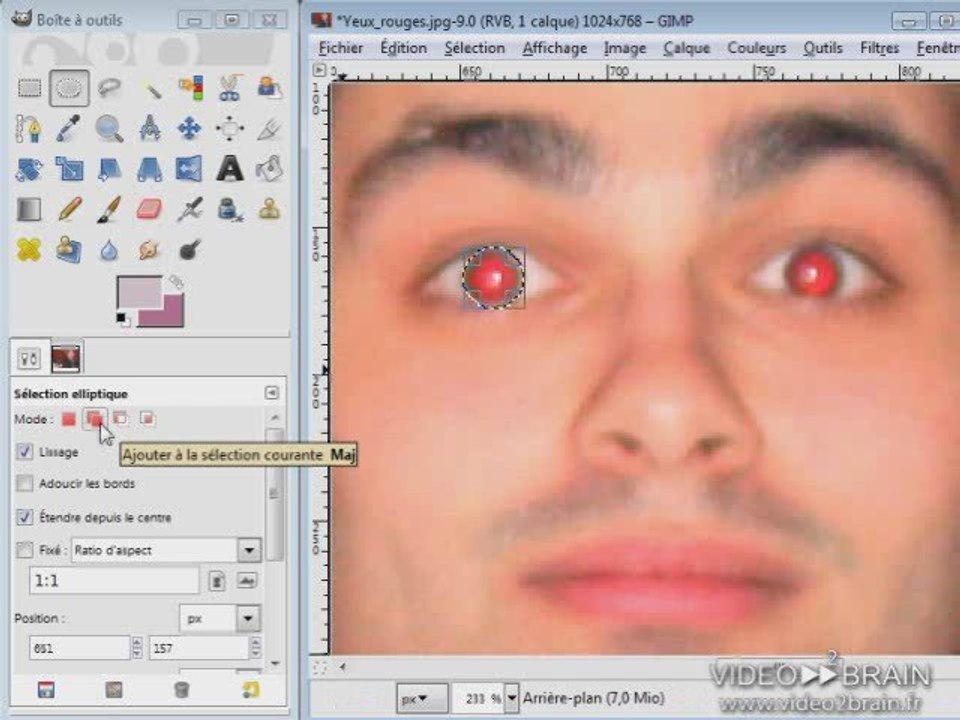The image size is (960, 720).
Task: Set mode to add to current selection
Action: point(95,419)
